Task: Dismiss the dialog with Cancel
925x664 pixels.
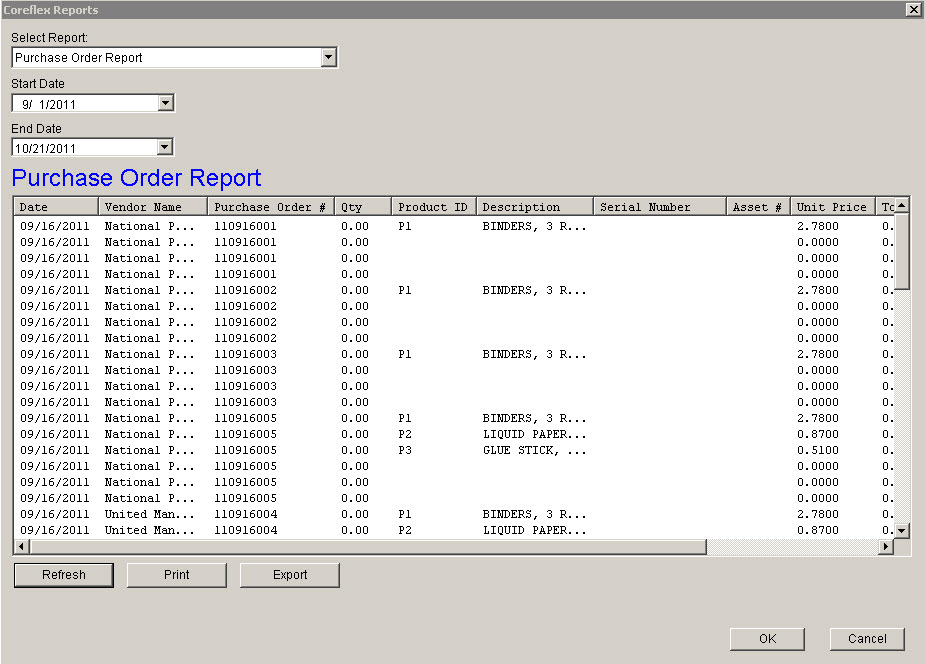Action: (867, 639)
